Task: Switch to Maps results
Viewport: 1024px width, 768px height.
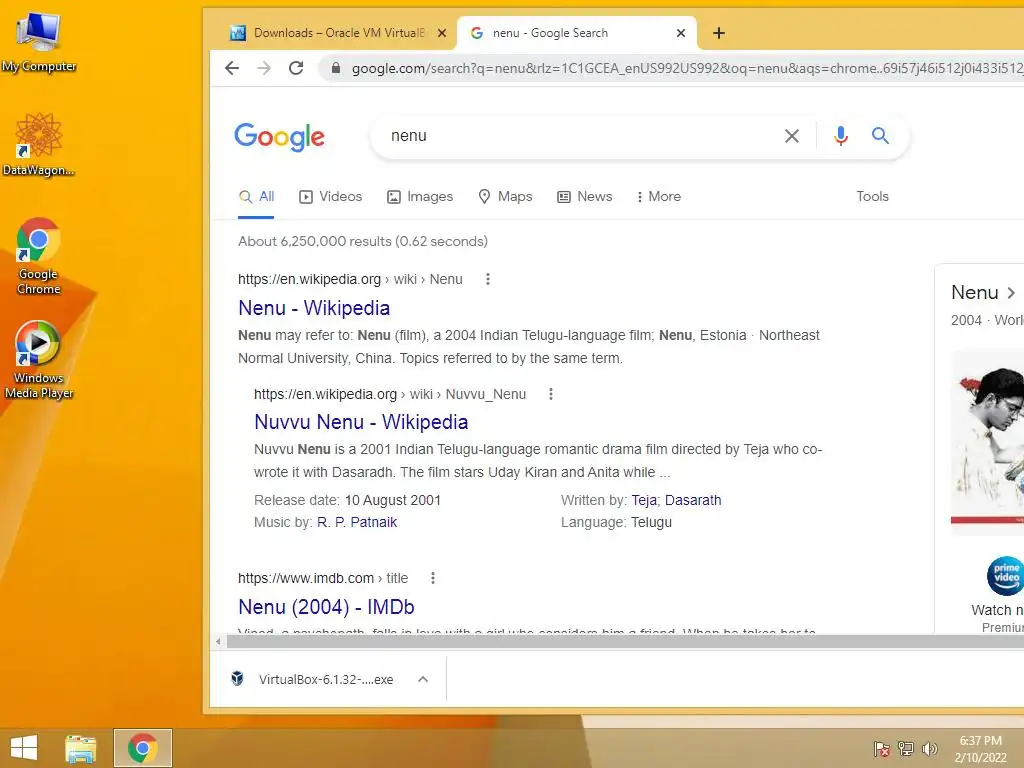Action: click(x=505, y=197)
